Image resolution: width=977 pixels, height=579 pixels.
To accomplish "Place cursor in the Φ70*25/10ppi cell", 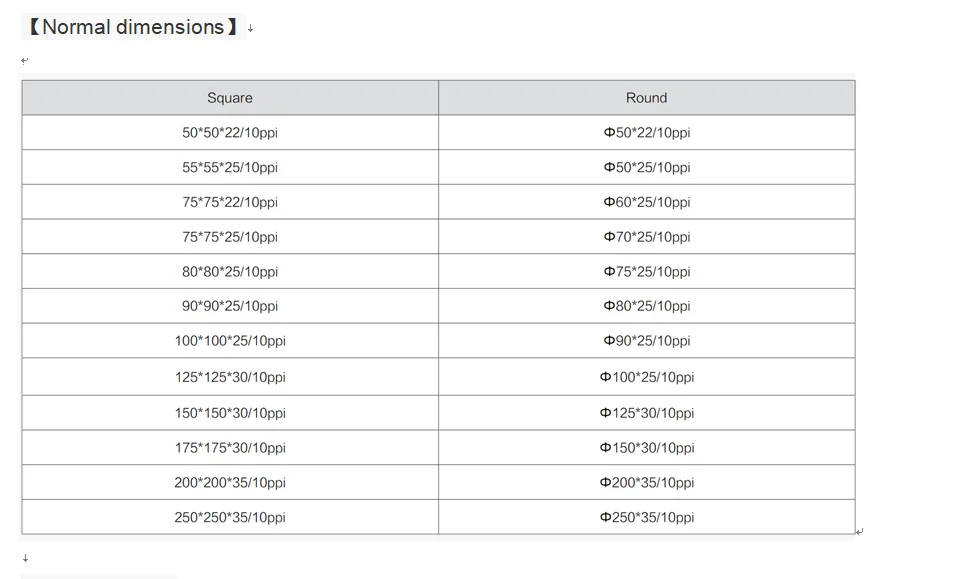I will [x=646, y=237].
